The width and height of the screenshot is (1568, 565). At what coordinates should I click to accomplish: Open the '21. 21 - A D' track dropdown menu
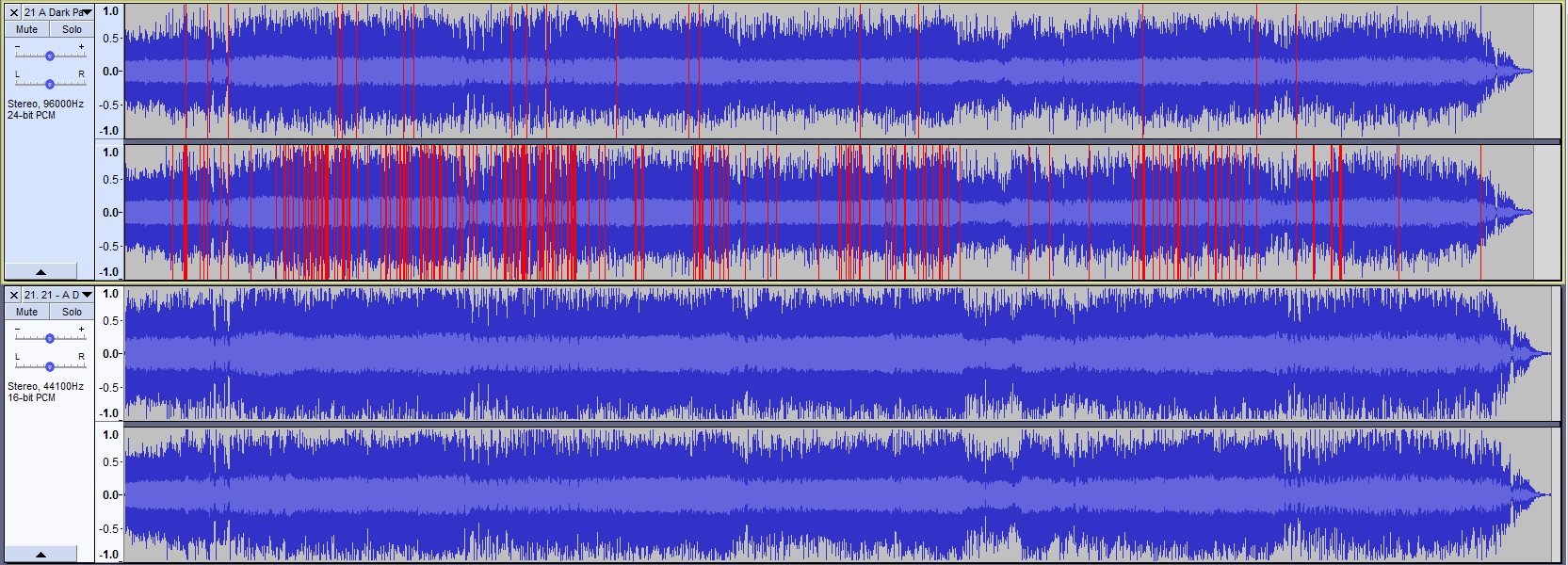click(x=87, y=295)
